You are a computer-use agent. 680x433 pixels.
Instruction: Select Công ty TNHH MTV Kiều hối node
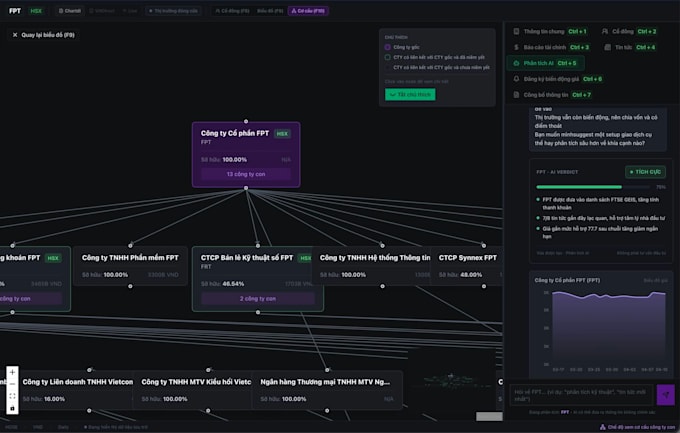pyautogui.click(x=193, y=390)
